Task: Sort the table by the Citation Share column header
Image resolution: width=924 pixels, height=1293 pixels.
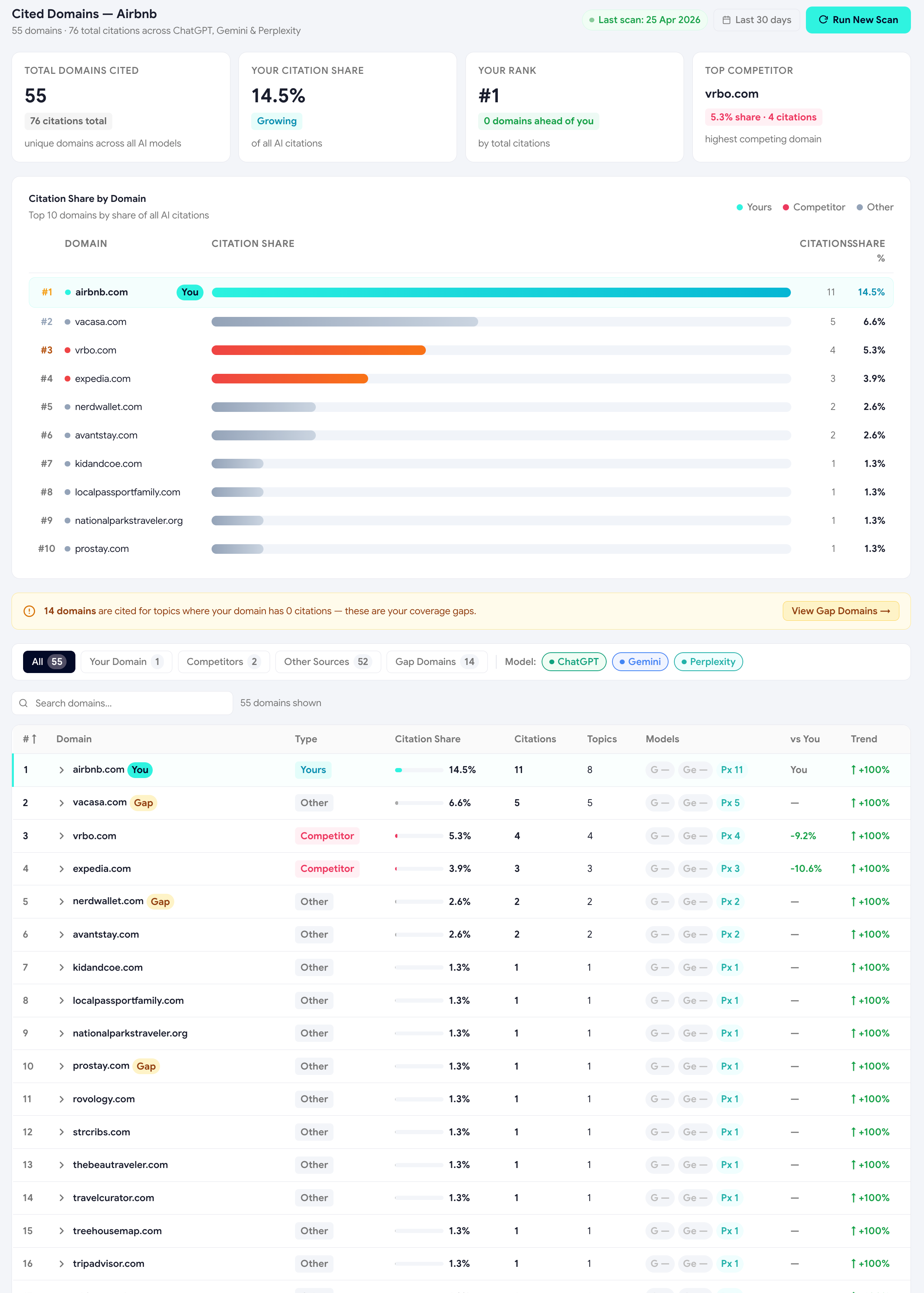Action: (x=427, y=739)
